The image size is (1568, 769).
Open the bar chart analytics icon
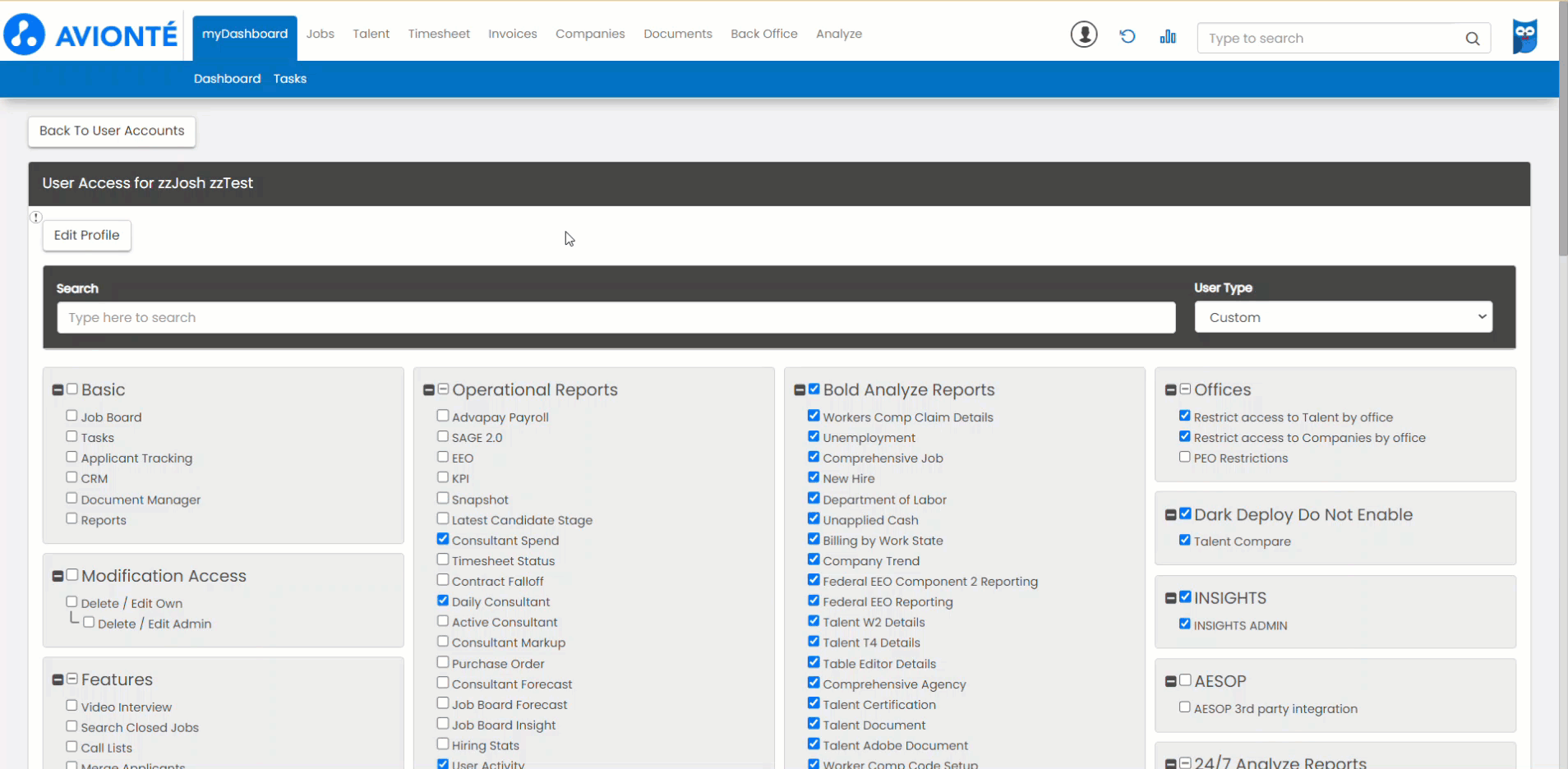tap(1168, 36)
